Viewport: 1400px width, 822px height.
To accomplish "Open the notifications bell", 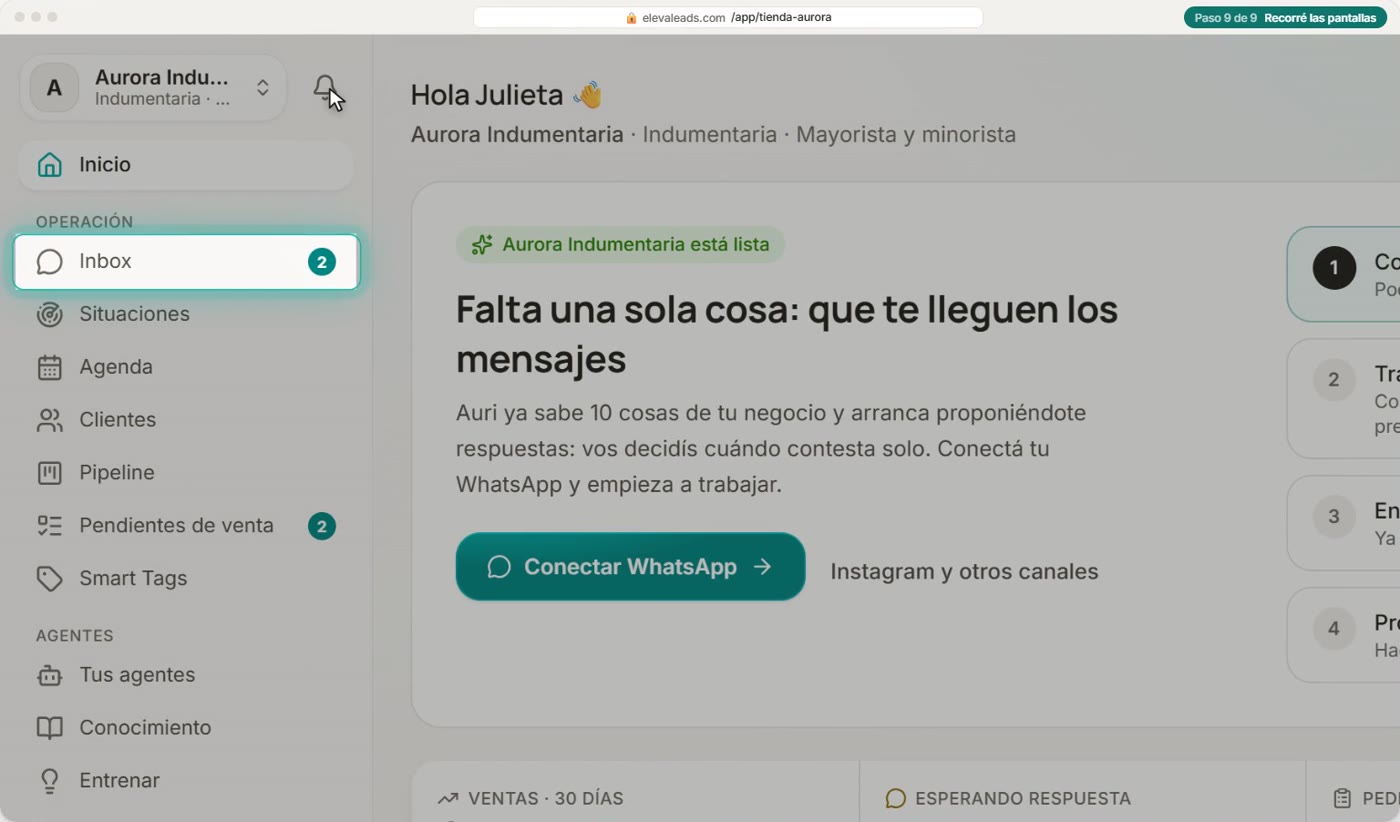I will click(324, 88).
